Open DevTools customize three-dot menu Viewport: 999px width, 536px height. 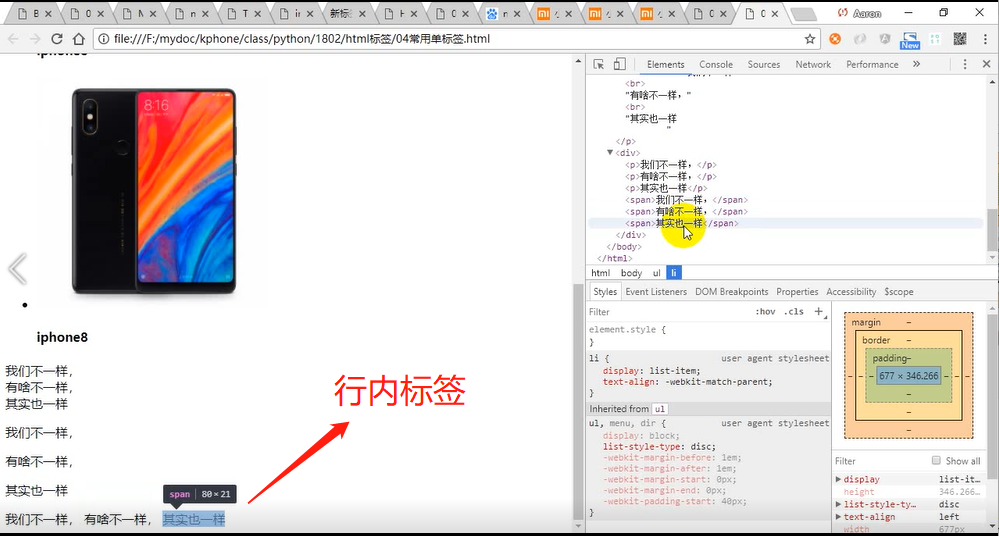965,64
